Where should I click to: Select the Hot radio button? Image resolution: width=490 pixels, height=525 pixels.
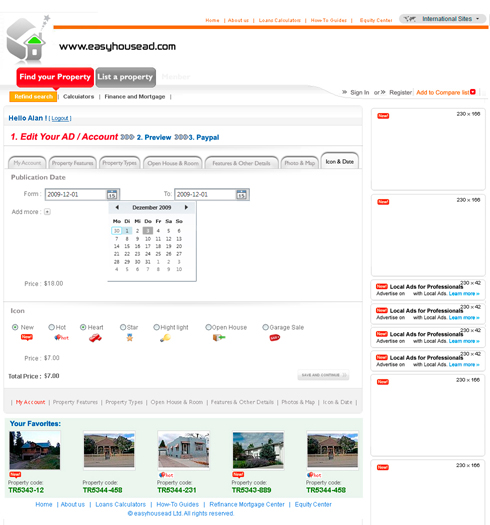coord(51,327)
